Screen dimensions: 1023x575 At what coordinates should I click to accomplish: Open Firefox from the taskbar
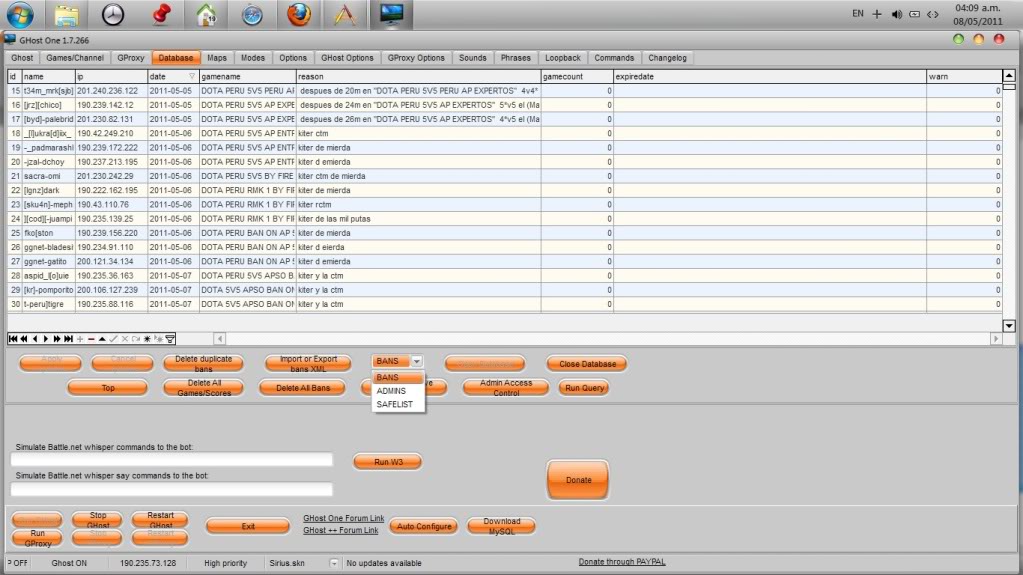click(299, 14)
